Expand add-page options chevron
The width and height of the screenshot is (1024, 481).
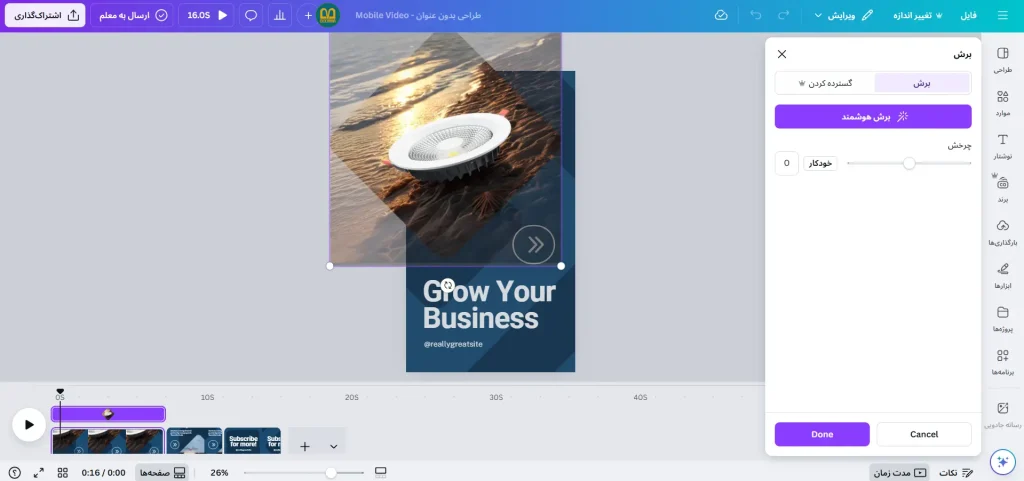coord(333,446)
